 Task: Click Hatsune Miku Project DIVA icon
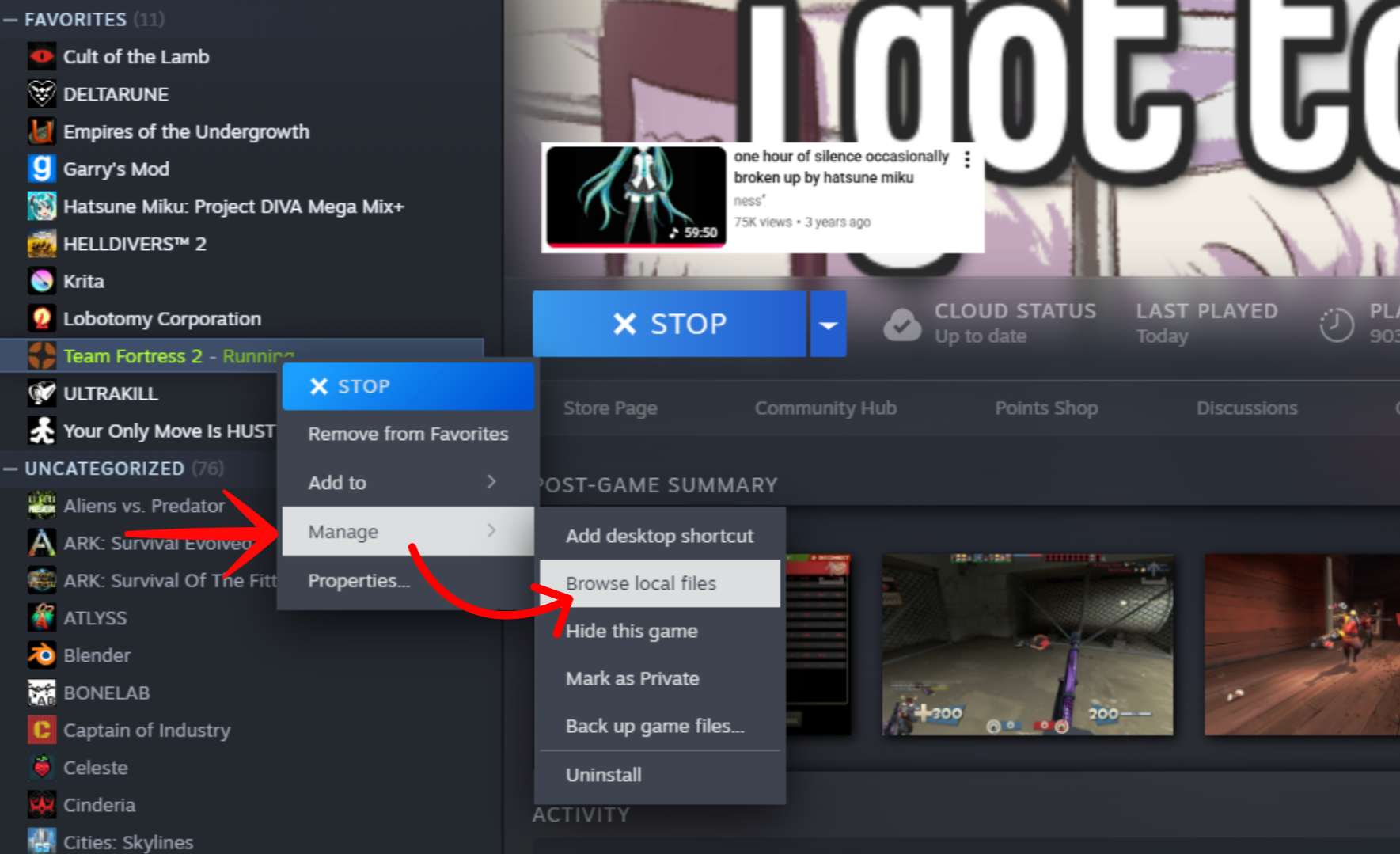coord(42,207)
